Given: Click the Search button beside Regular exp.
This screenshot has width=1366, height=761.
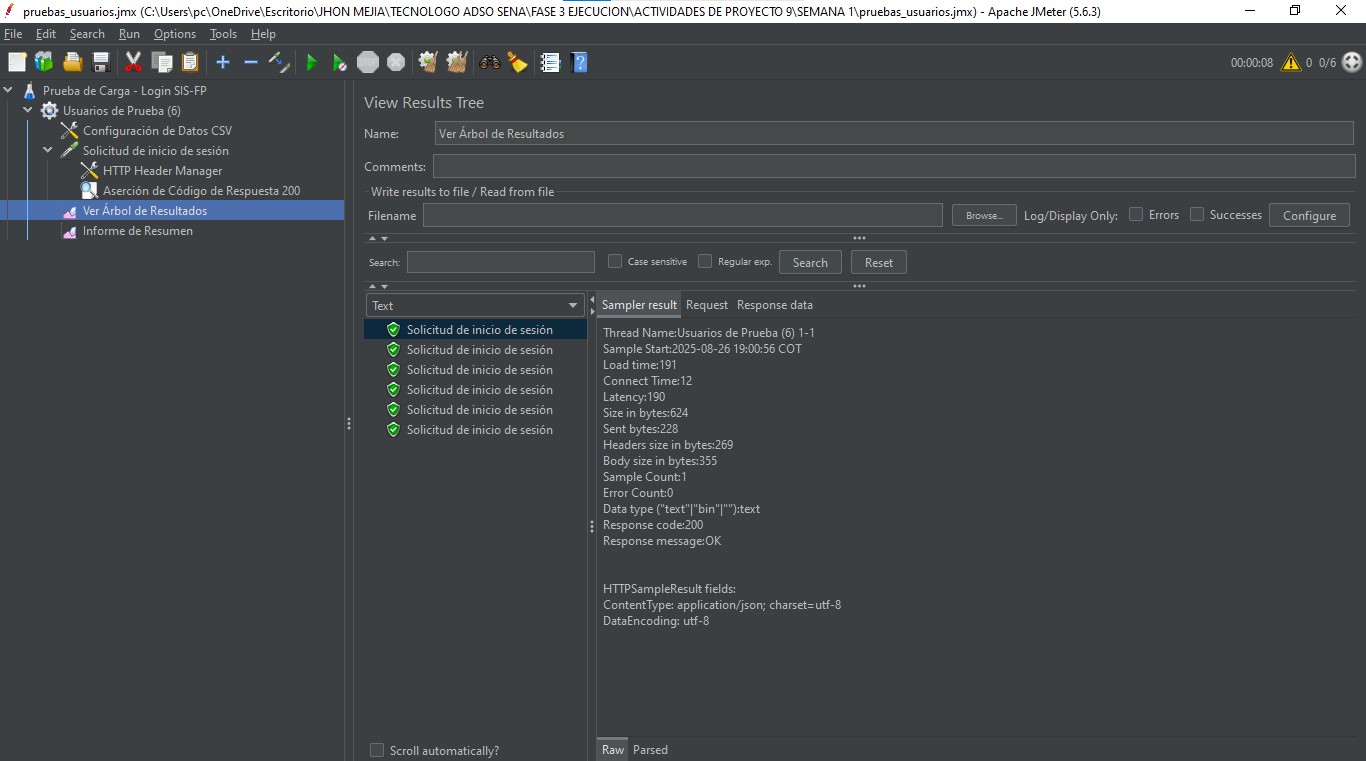Looking at the screenshot, I should (810, 262).
